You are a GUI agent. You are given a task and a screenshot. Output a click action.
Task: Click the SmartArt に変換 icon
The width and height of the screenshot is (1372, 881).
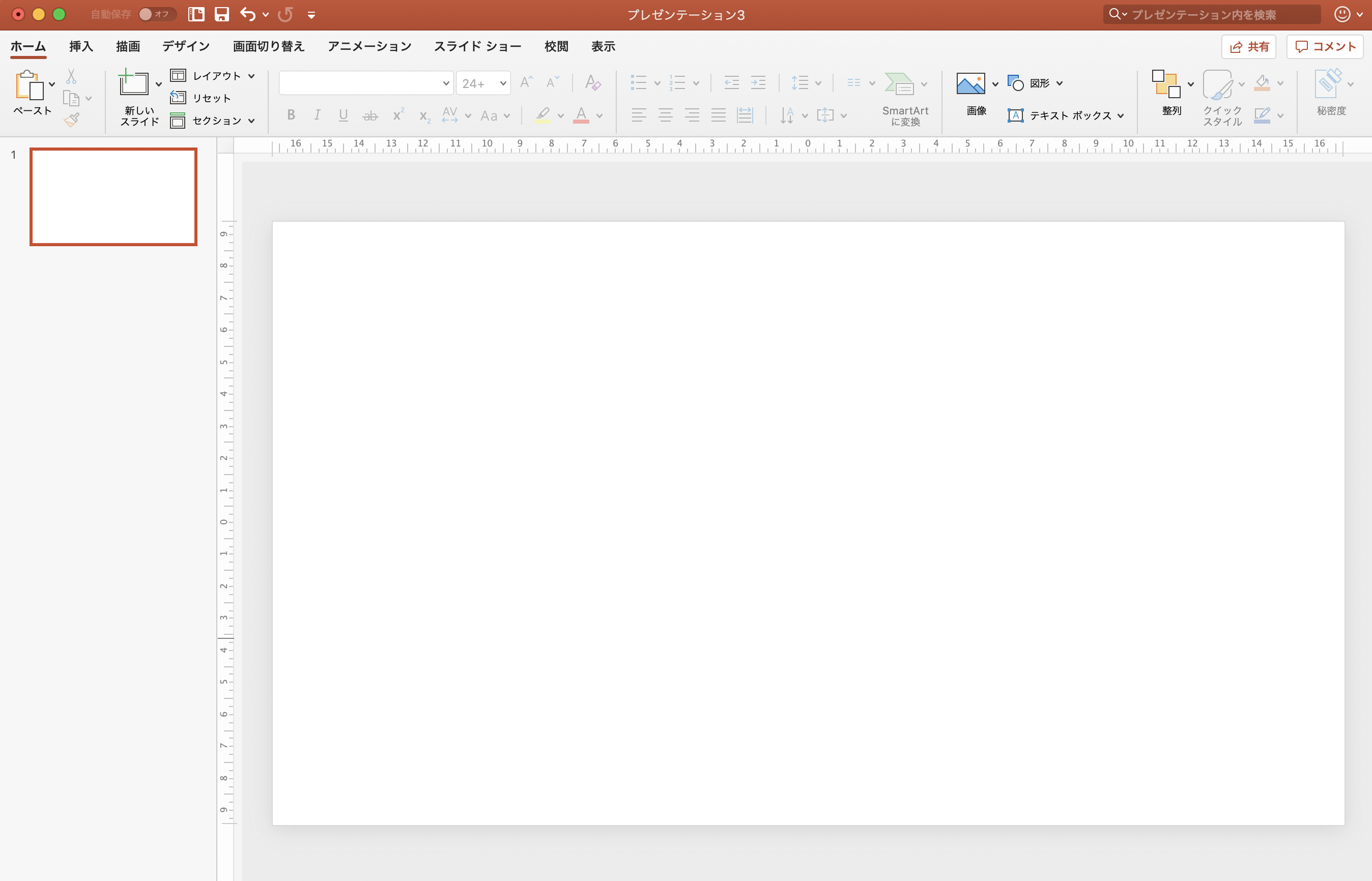tap(899, 83)
